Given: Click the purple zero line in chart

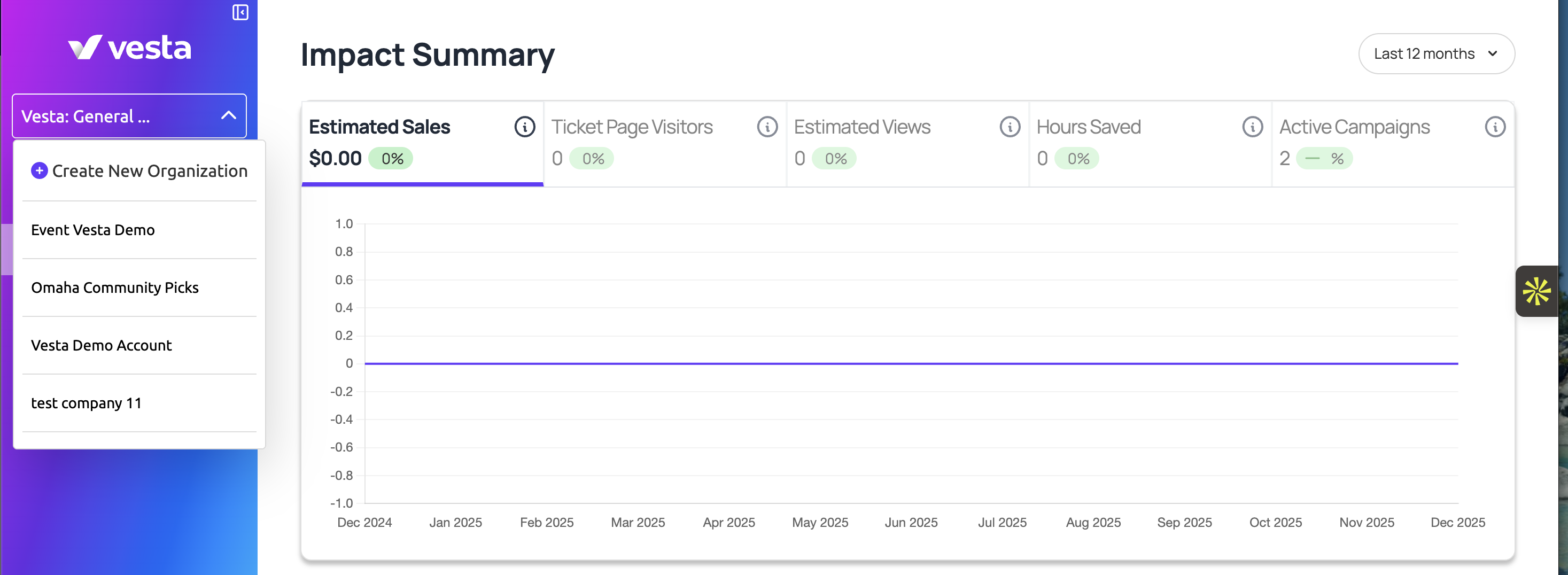Looking at the screenshot, I should click(911, 363).
